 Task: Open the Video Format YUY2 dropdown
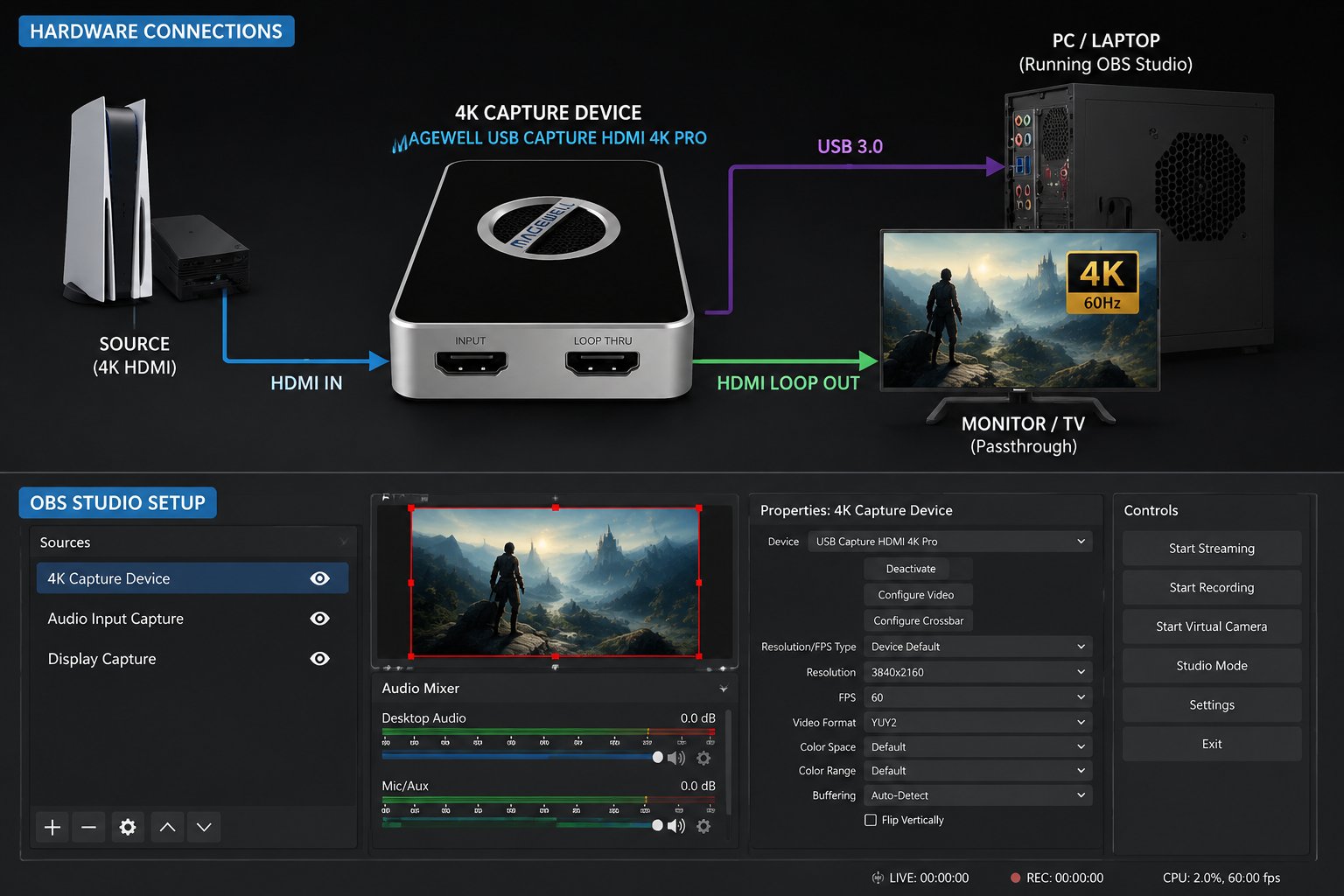tap(978, 723)
